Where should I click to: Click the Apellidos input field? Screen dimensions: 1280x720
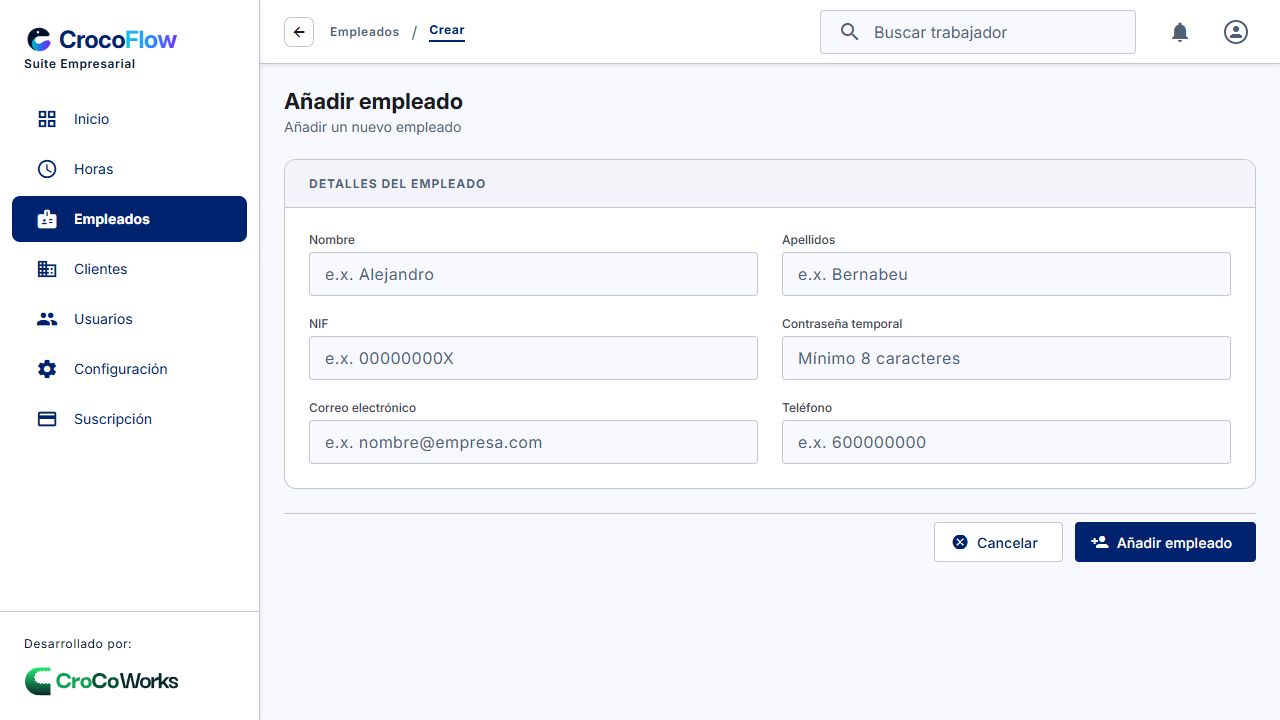(1006, 274)
